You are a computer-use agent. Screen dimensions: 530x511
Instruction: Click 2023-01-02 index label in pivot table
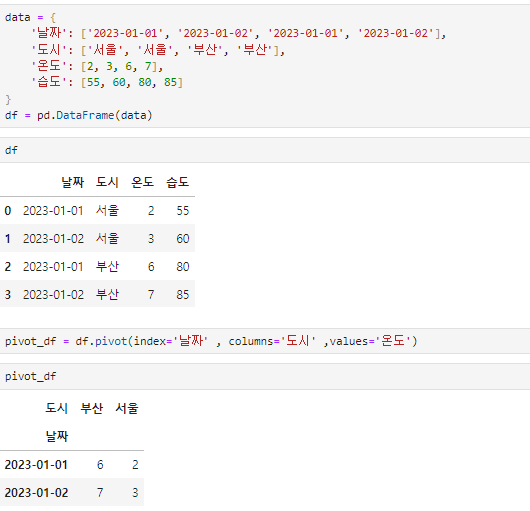coord(36,493)
